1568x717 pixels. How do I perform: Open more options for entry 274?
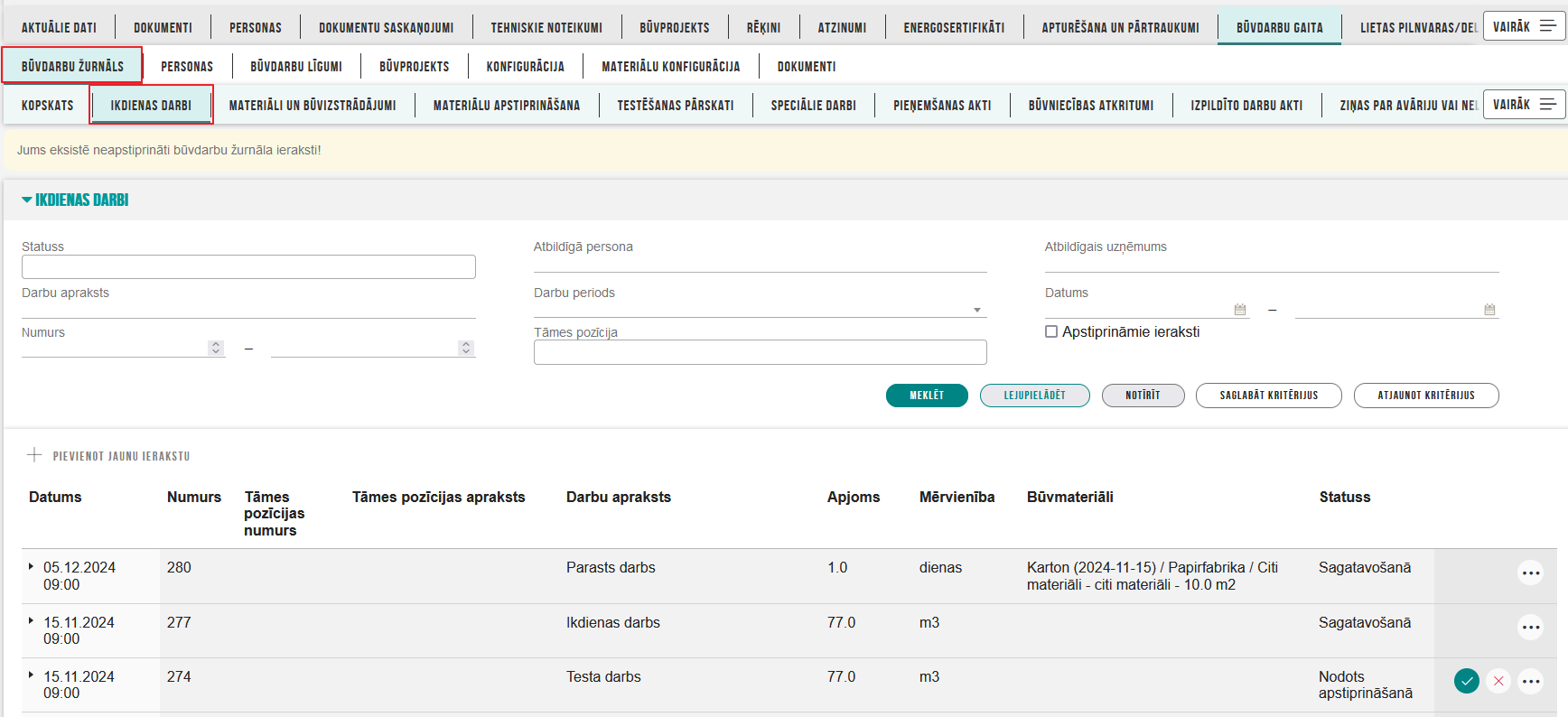click(1530, 681)
